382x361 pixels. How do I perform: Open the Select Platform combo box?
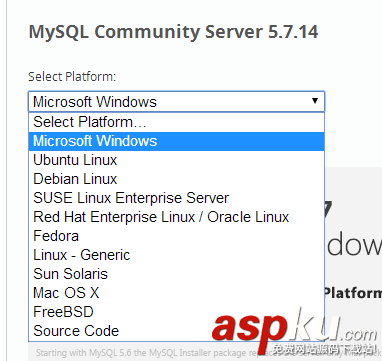[x=176, y=101]
